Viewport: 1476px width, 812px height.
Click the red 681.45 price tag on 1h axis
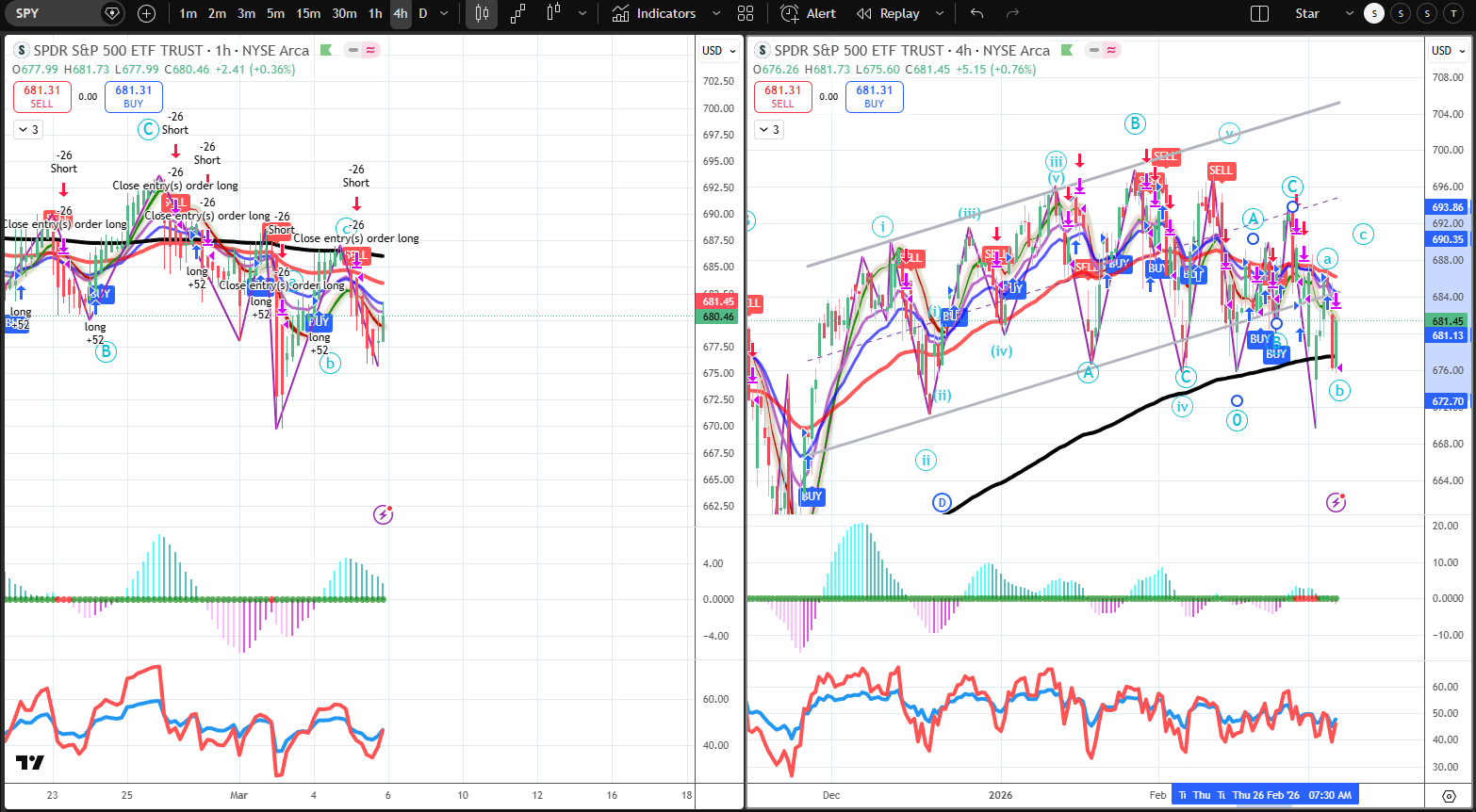click(718, 301)
